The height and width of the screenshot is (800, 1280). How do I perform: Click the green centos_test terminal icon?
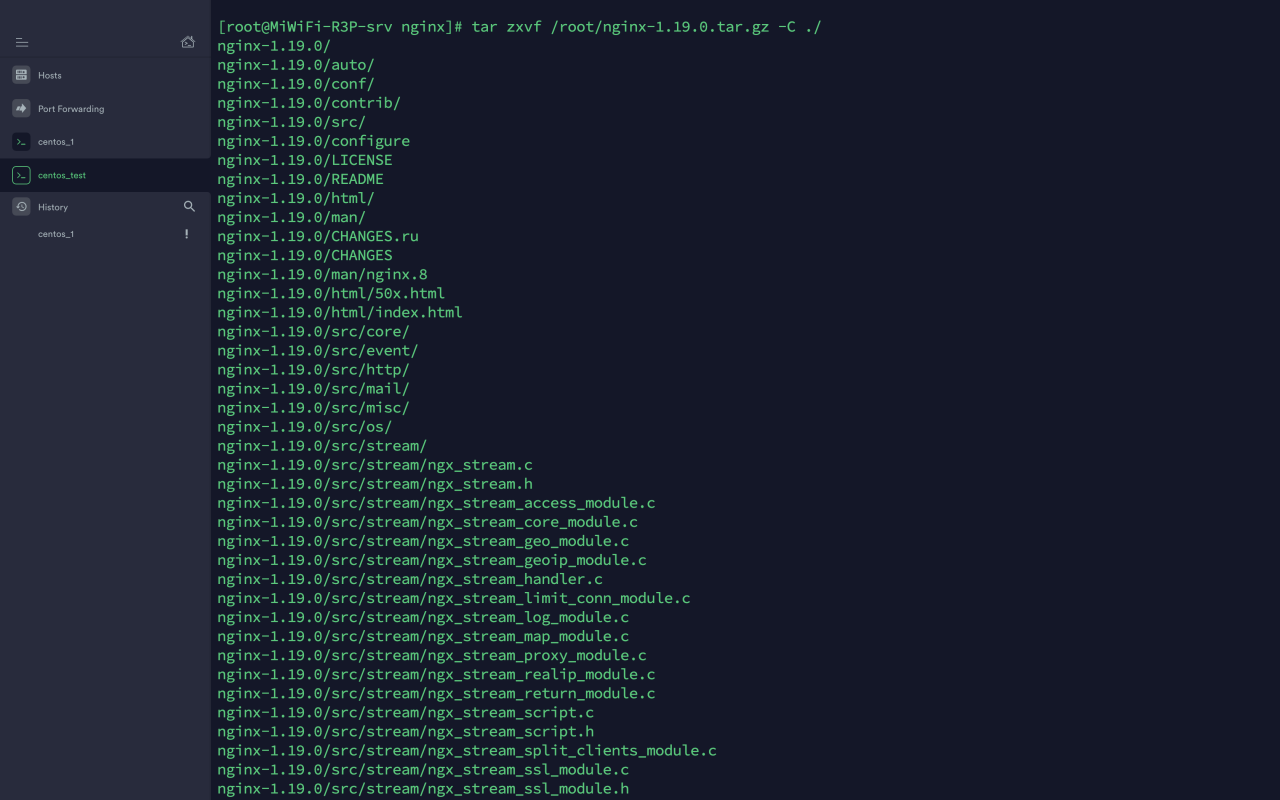pos(21,175)
